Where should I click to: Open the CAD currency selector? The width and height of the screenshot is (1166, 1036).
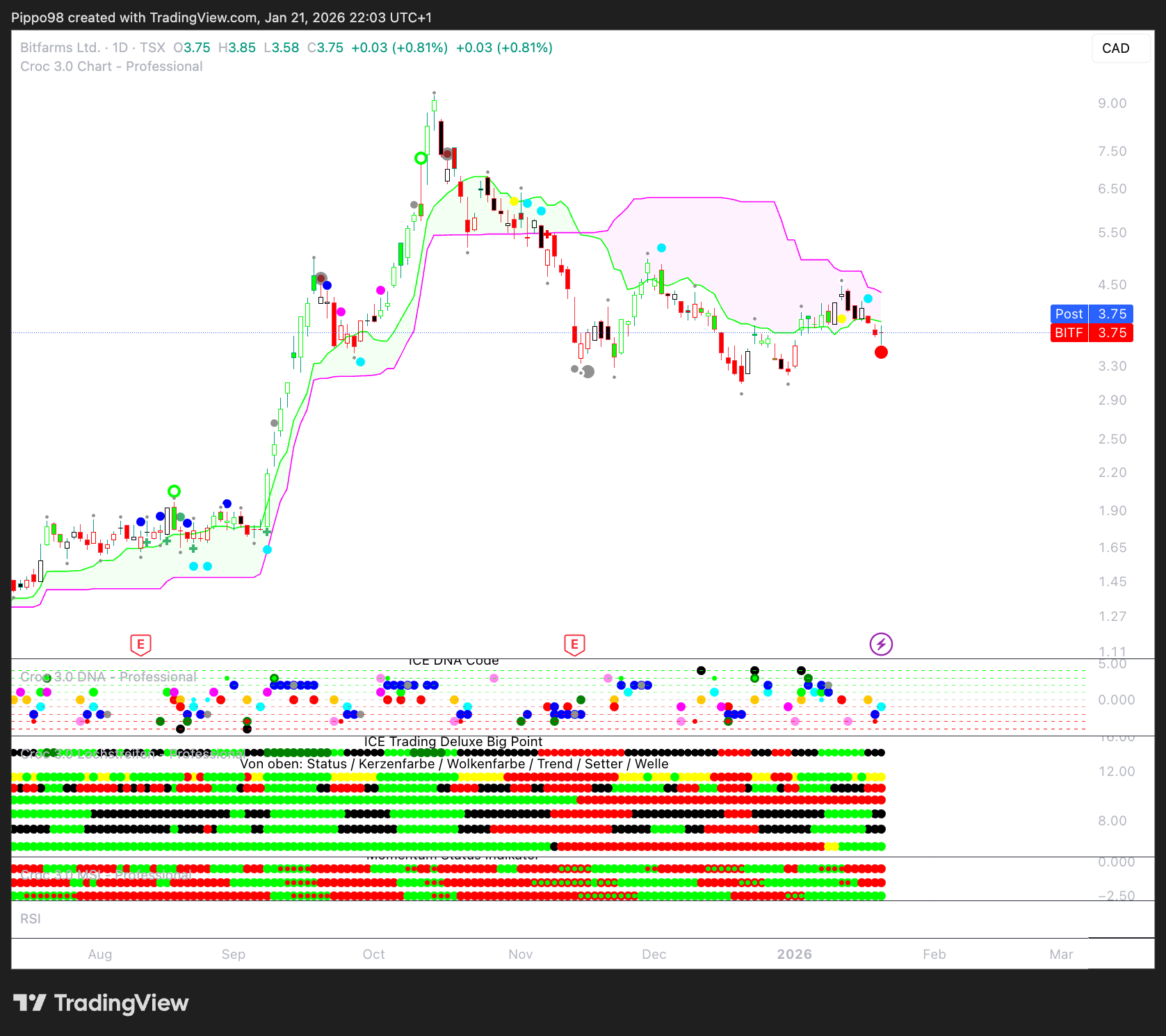click(x=1115, y=48)
